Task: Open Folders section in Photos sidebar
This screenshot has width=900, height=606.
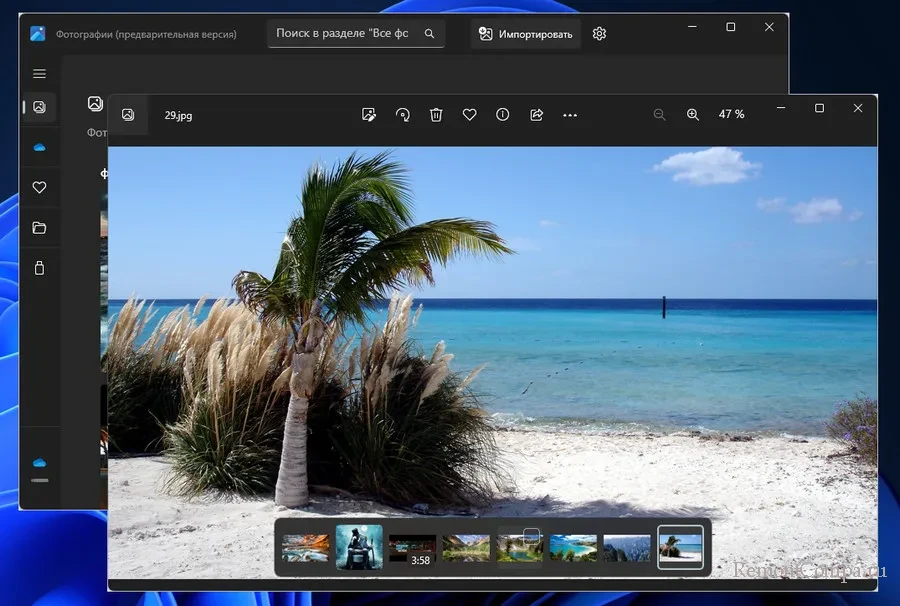Action: click(x=40, y=228)
